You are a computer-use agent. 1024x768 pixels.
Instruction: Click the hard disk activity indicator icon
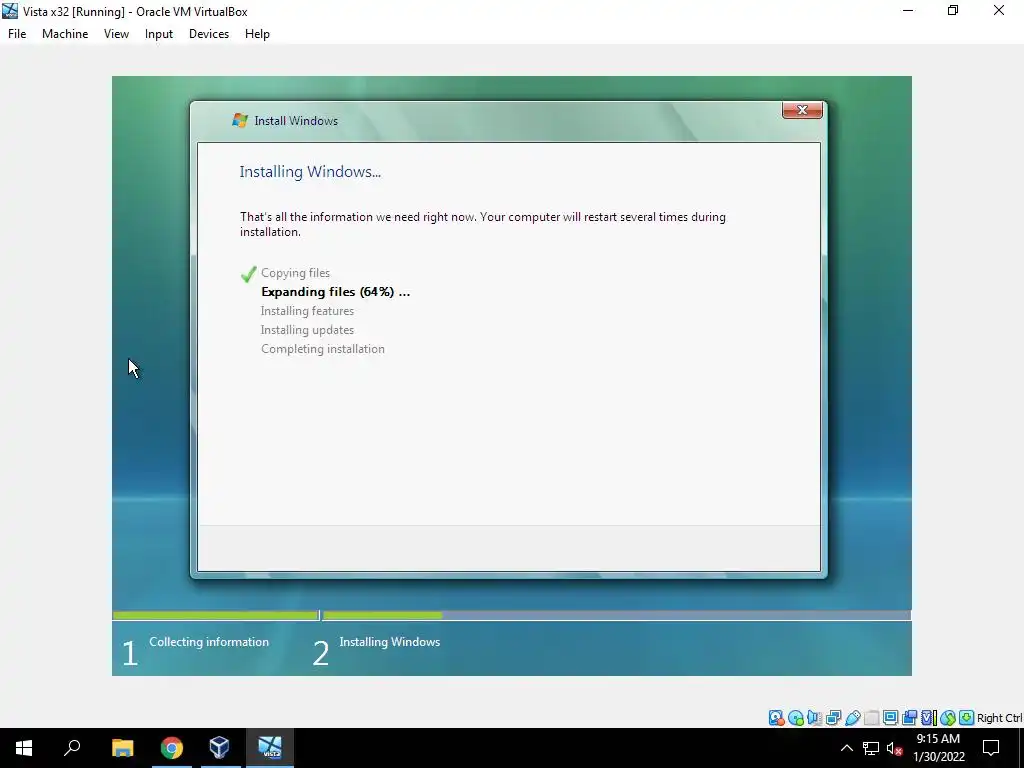coord(776,718)
